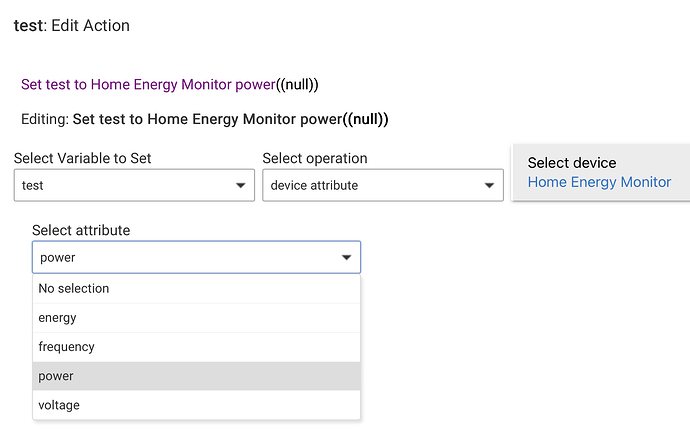Click the bold "Editing:" action description text
The image size is (690, 434).
coord(204,119)
